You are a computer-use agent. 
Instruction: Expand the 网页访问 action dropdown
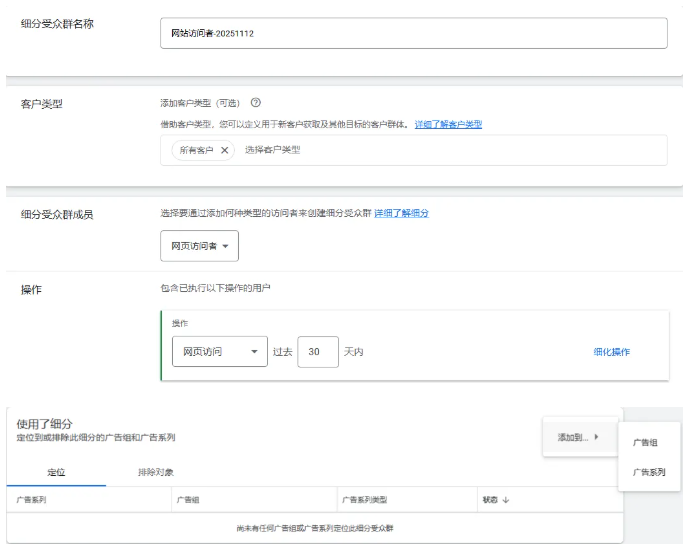click(x=219, y=352)
